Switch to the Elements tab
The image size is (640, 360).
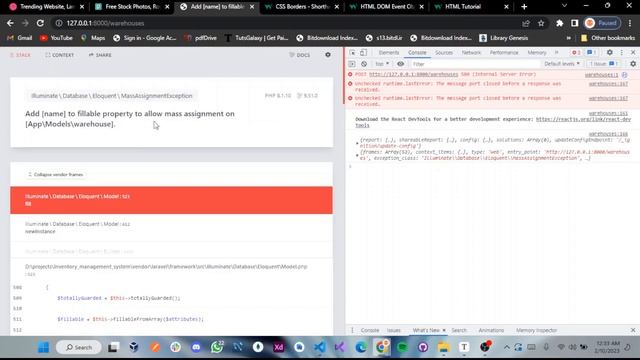389,53
